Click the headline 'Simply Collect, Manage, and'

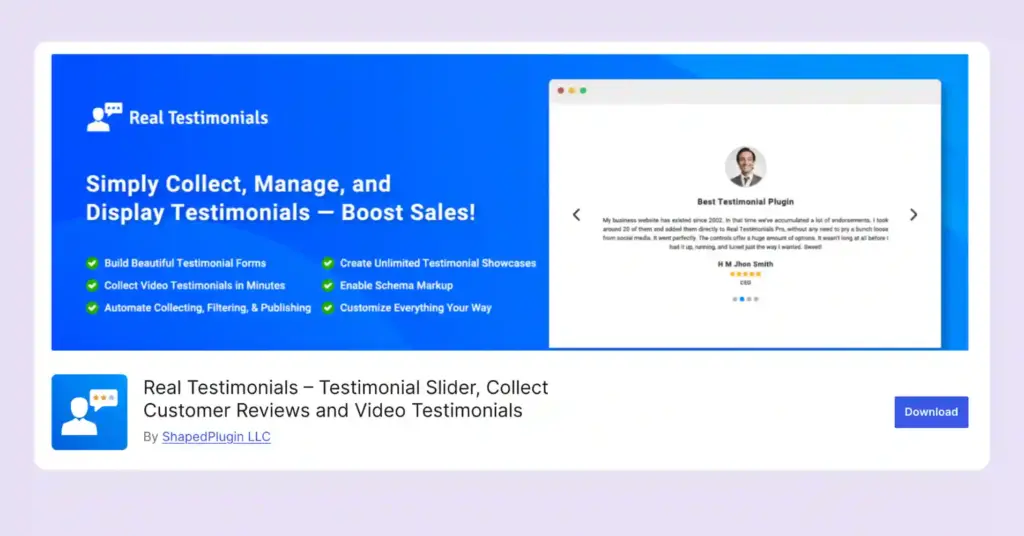[238, 183]
